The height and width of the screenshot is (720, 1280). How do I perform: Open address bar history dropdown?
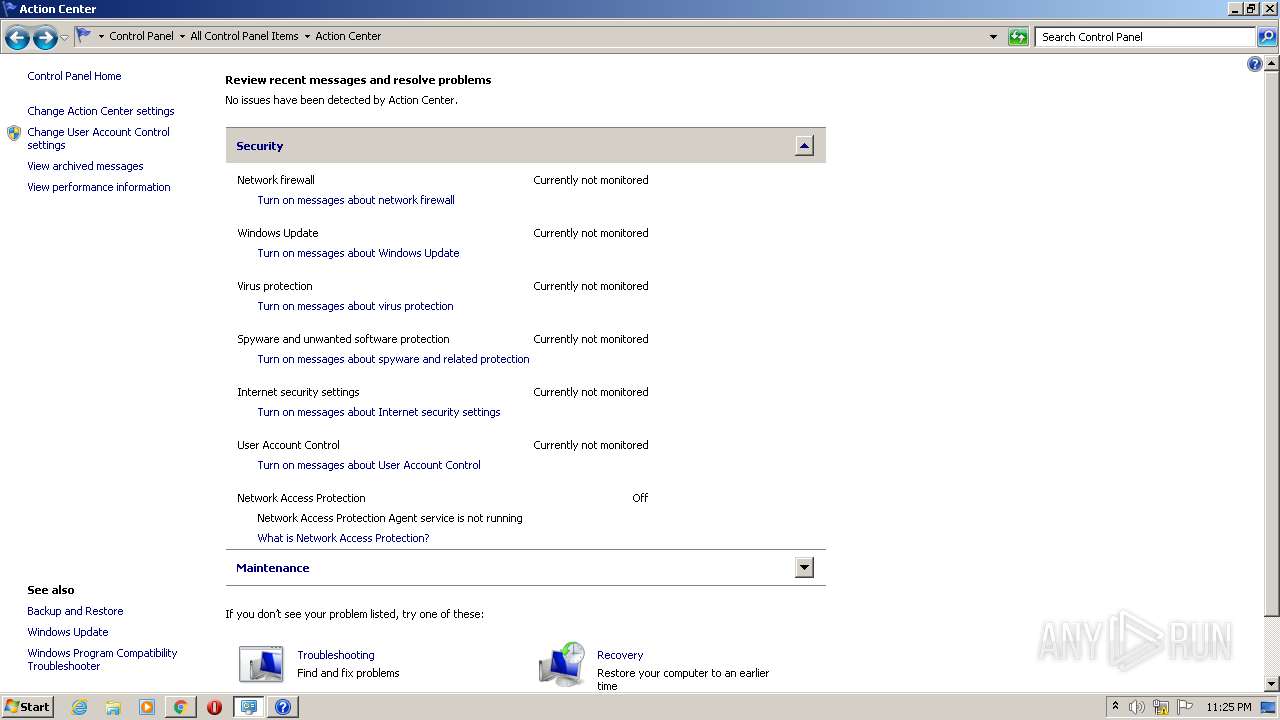(x=993, y=37)
